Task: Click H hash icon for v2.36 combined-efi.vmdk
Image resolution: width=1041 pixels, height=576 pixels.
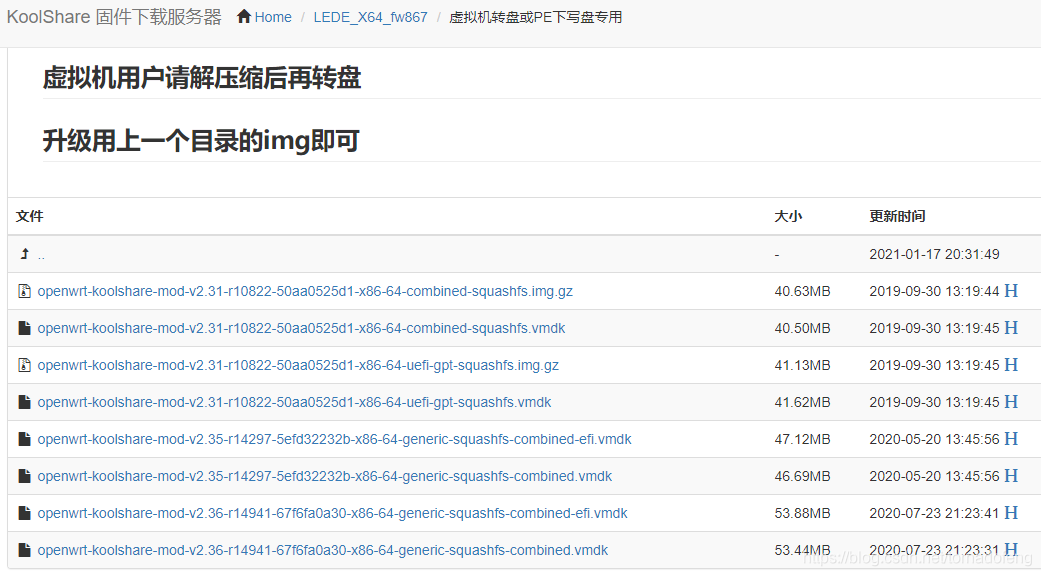Action: [x=1011, y=513]
